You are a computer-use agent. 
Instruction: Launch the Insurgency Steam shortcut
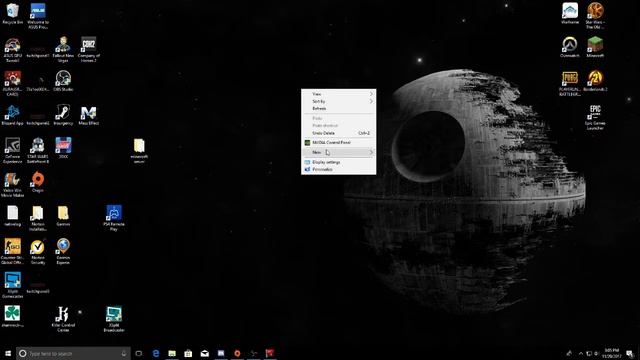[x=63, y=115]
